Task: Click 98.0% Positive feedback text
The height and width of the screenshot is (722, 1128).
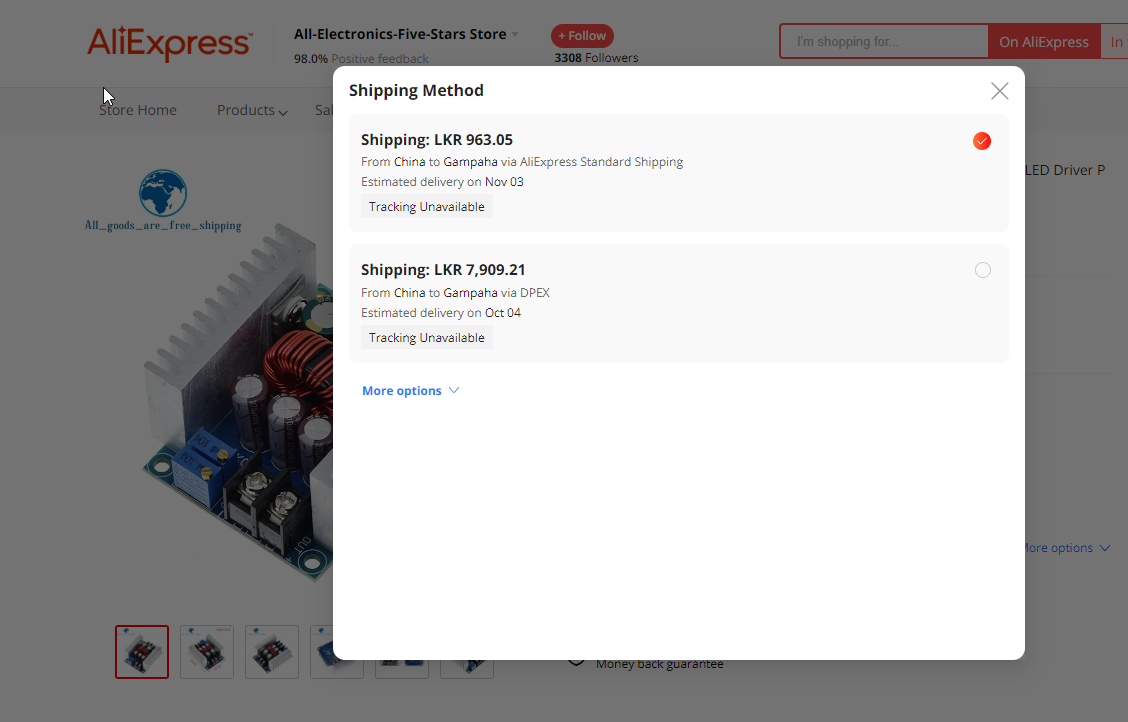Action: (x=361, y=58)
